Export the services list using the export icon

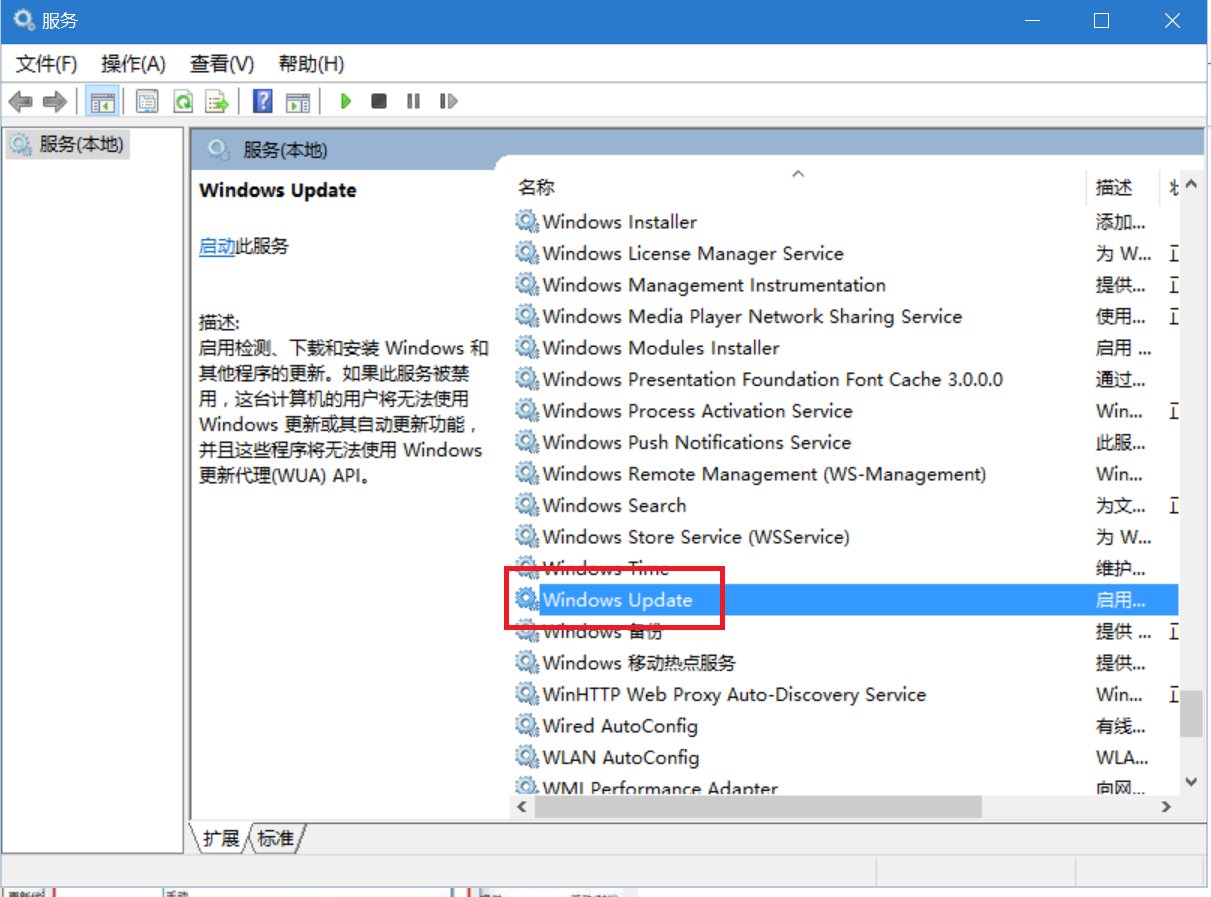(x=217, y=101)
